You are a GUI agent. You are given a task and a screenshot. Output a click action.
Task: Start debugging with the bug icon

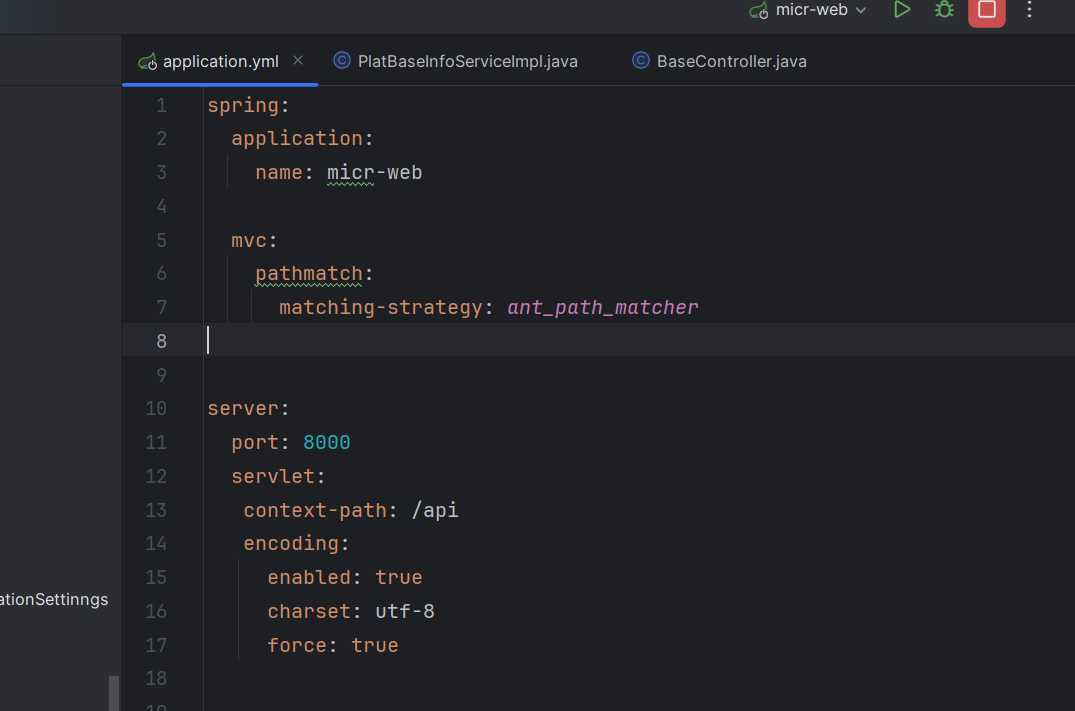tap(945, 10)
